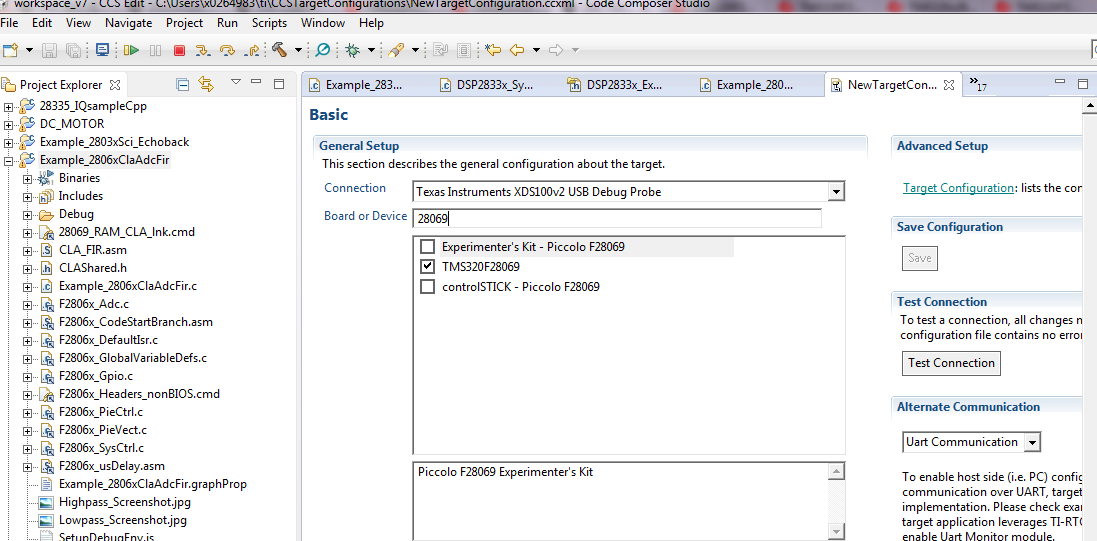This screenshot has width=1097, height=541.
Task: Check controlSTICK - Piccolo F28069 checkbox
Action: [x=427, y=286]
